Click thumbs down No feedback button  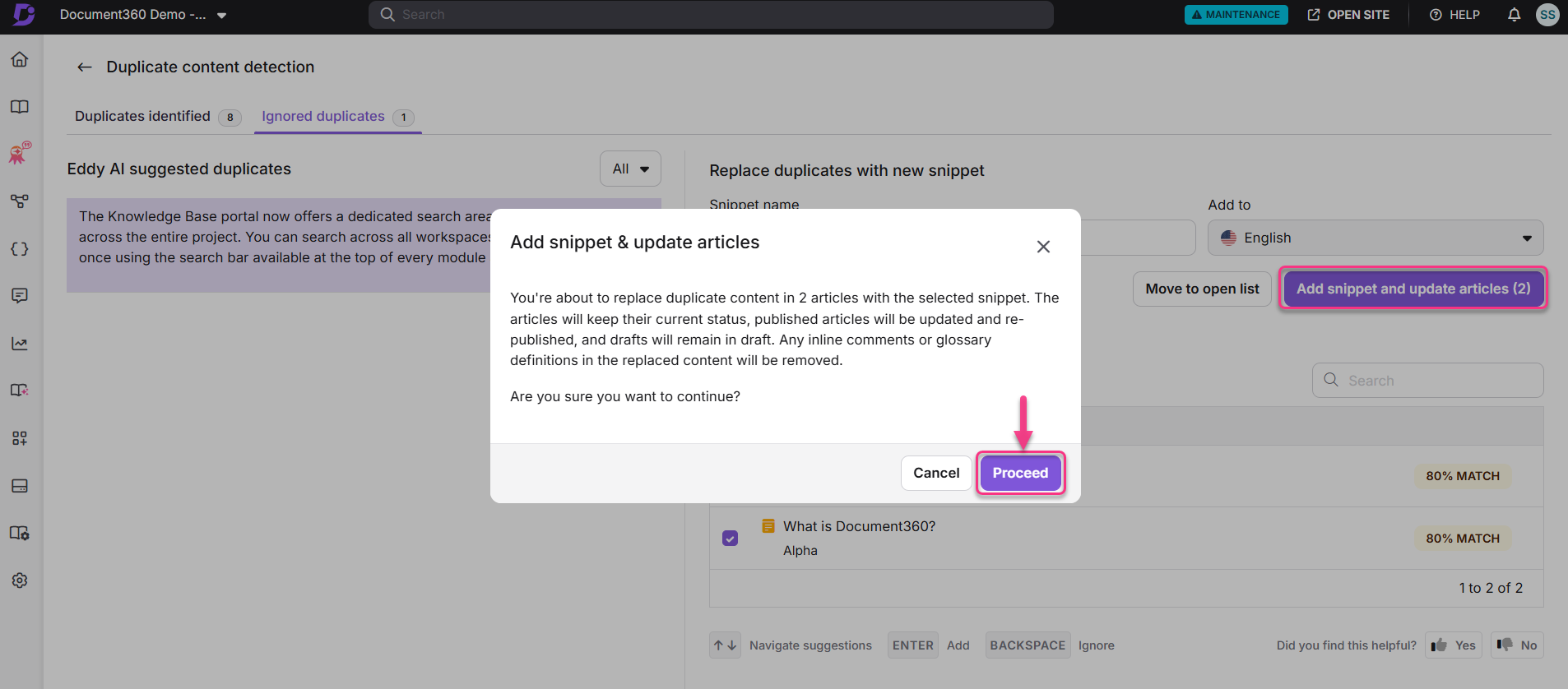tap(1517, 645)
